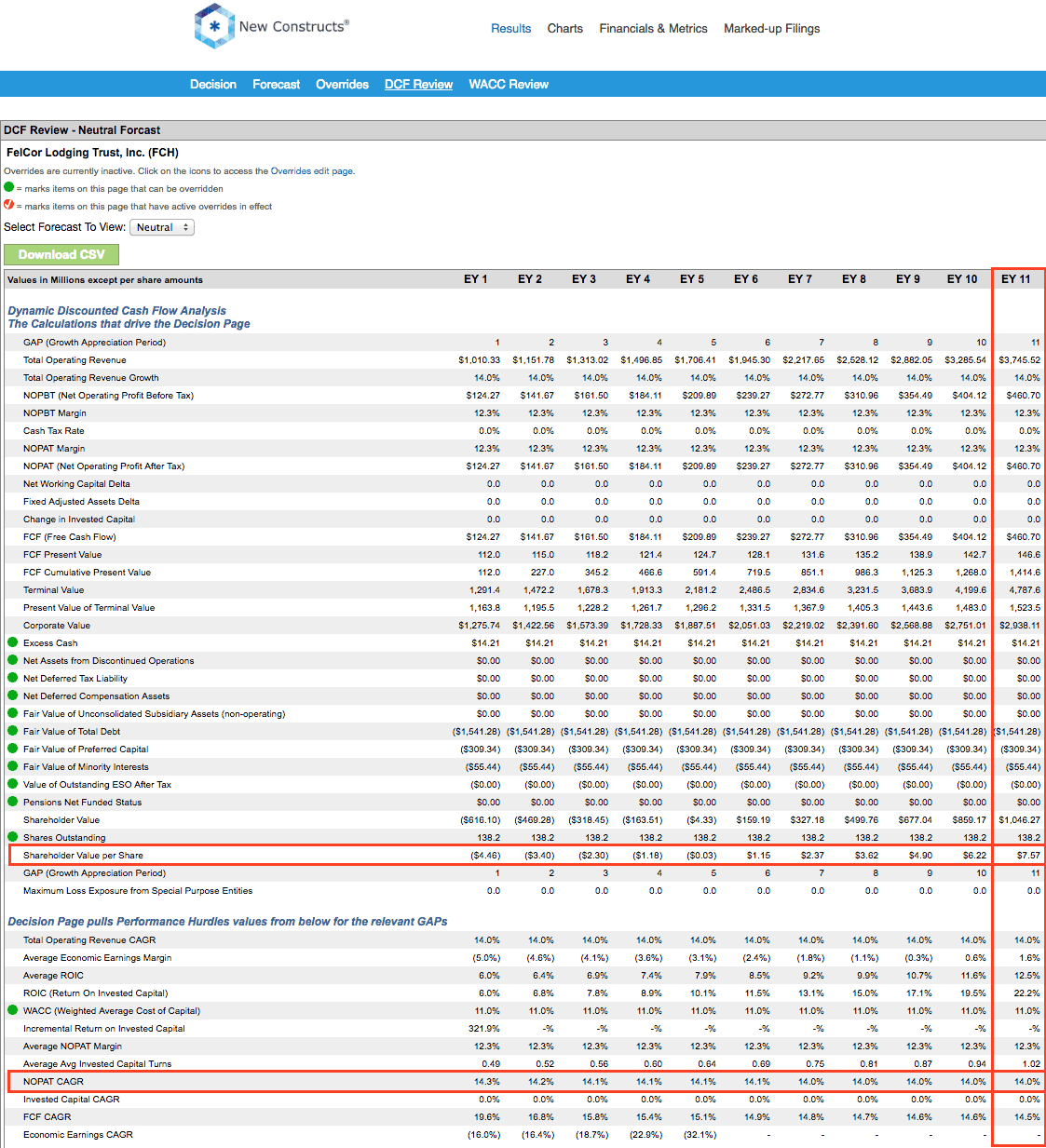Click the EY 11 column header

pyautogui.click(x=1016, y=279)
